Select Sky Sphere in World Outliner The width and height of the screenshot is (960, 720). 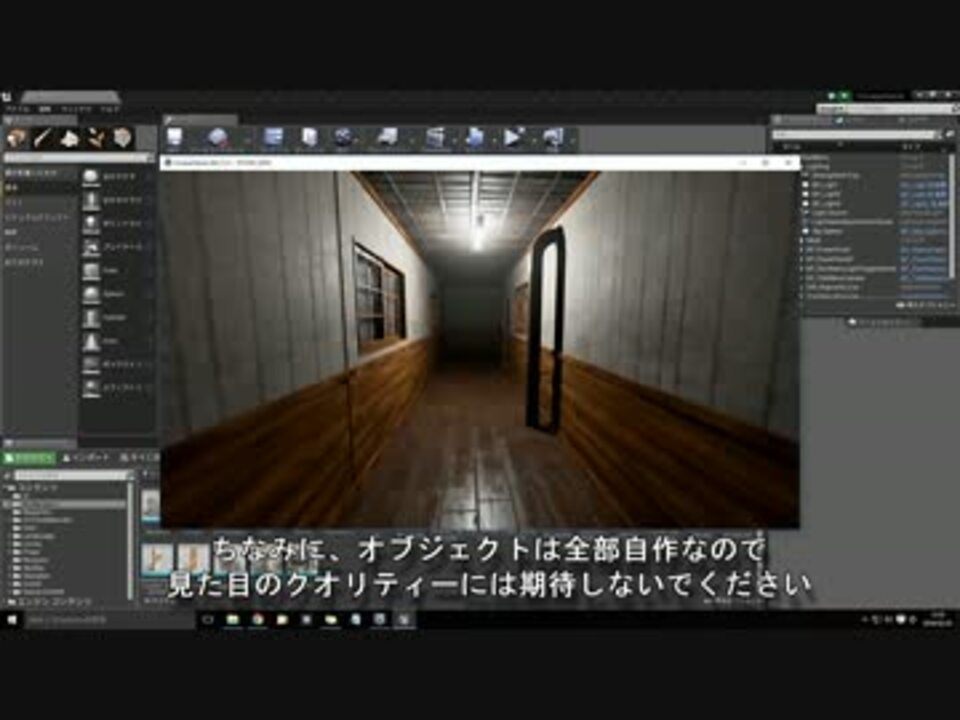point(828,231)
